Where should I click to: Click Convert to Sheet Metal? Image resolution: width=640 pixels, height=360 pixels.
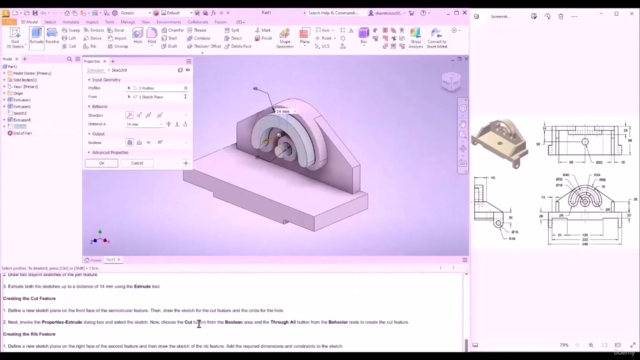coord(437,38)
